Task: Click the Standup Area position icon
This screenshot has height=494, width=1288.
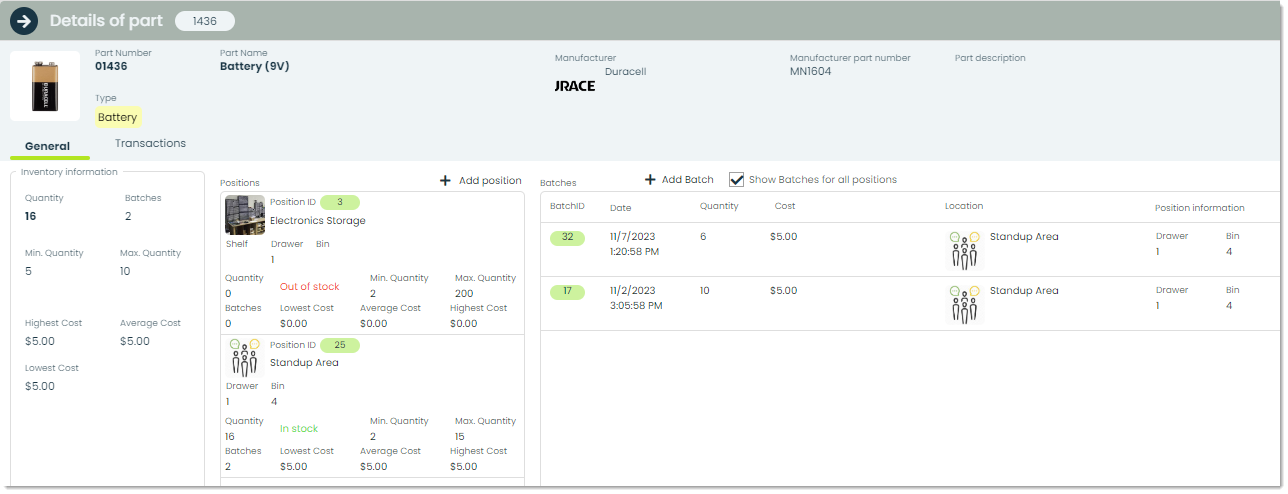Action: (245, 358)
